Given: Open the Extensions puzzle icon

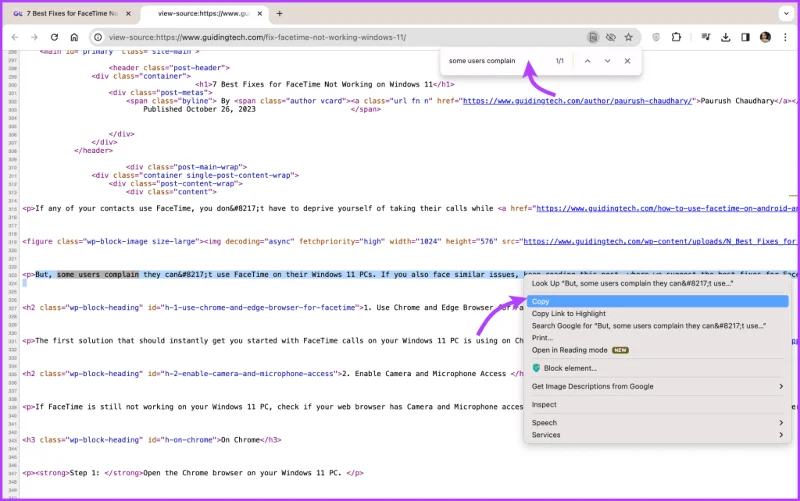Looking at the screenshot, I should [676, 37].
